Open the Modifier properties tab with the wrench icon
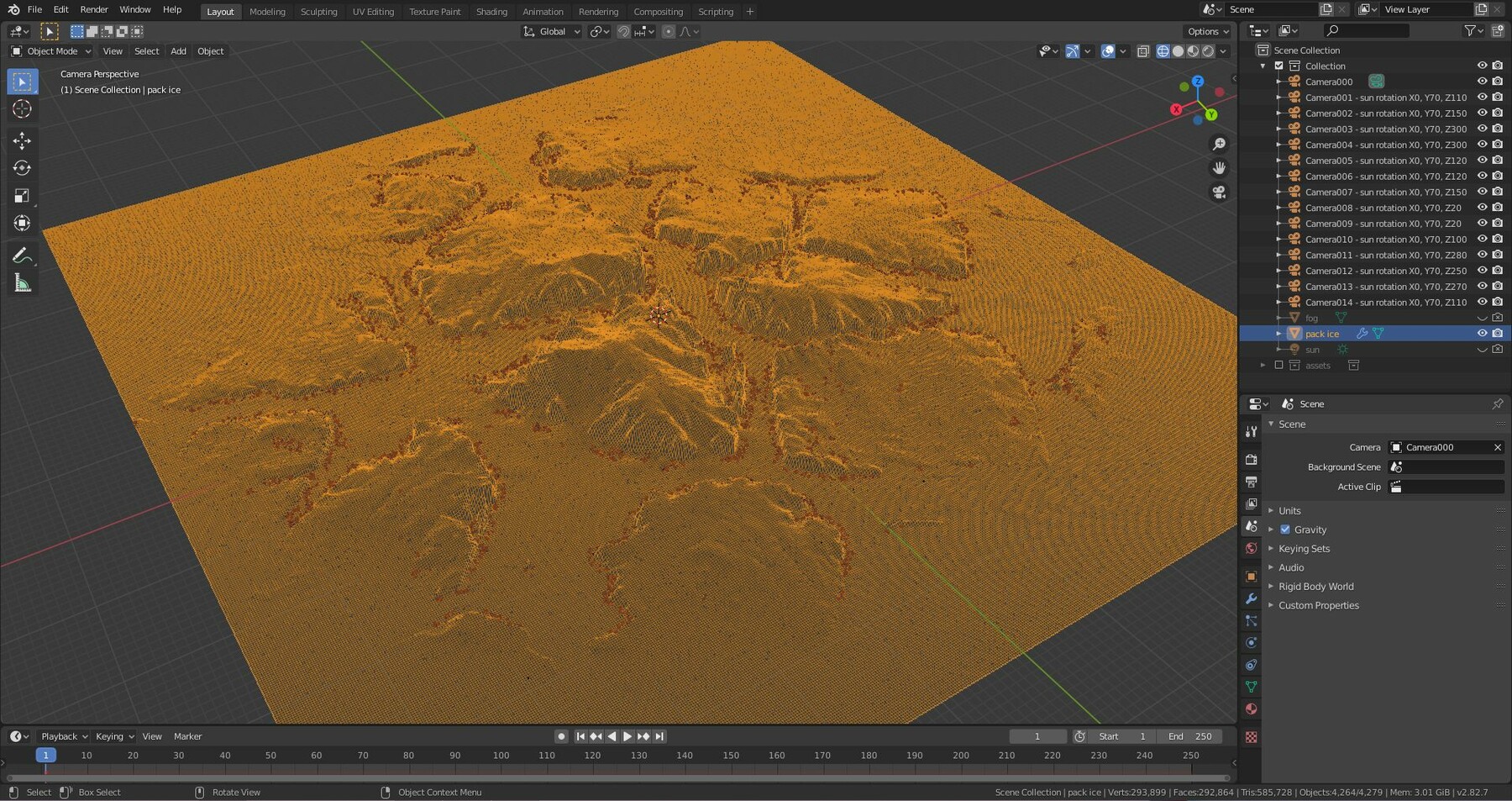Image resolution: width=1512 pixels, height=801 pixels. coord(1252,598)
